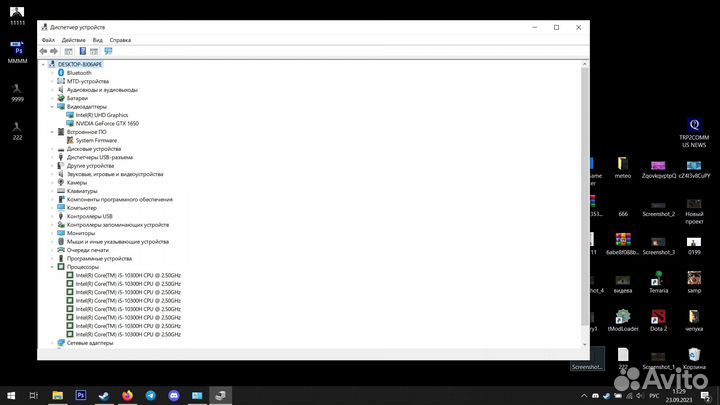Open the Start menu on taskbar

tap(11, 395)
